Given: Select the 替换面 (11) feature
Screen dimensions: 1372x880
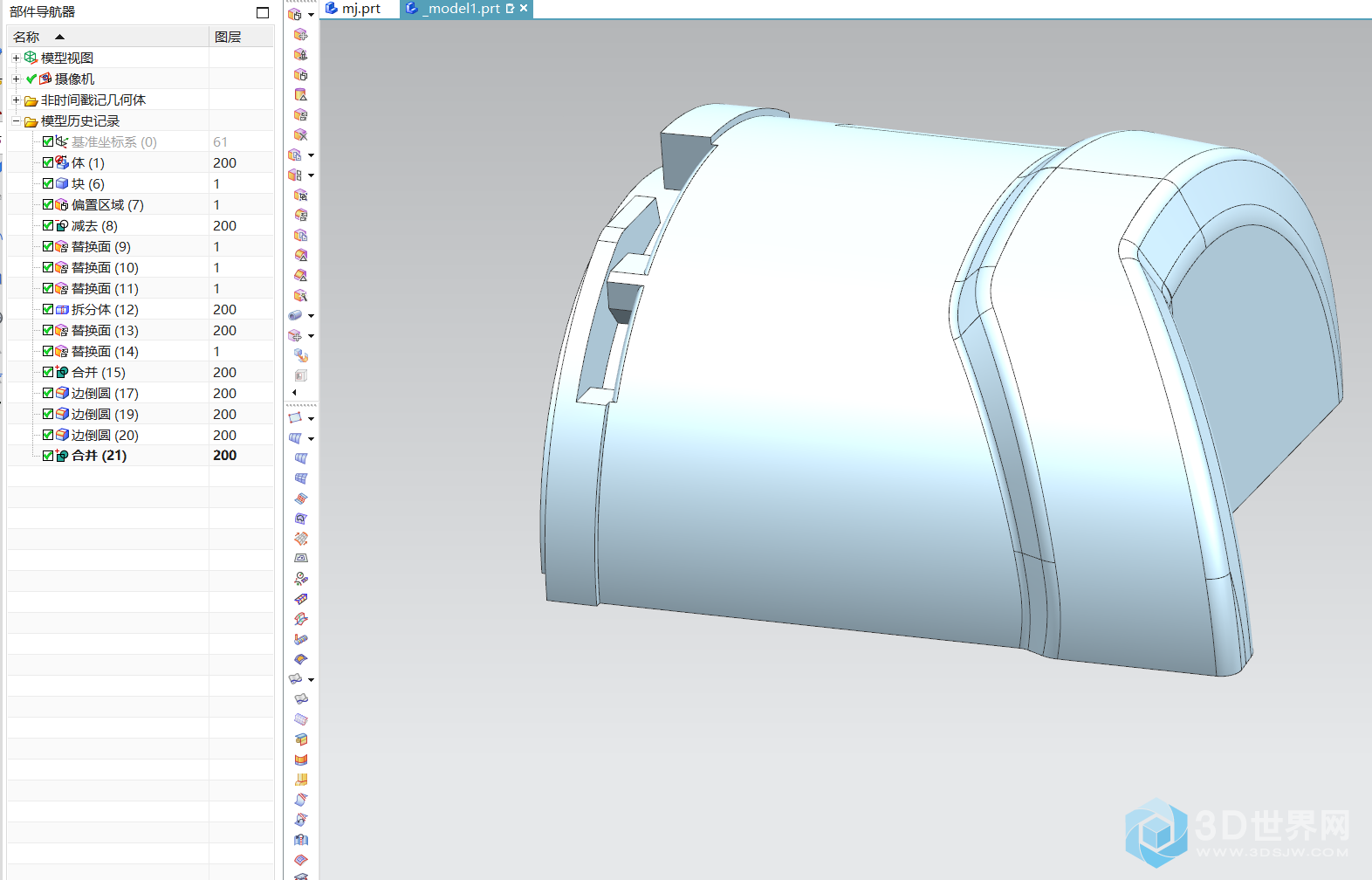Looking at the screenshot, I should 105,288.
